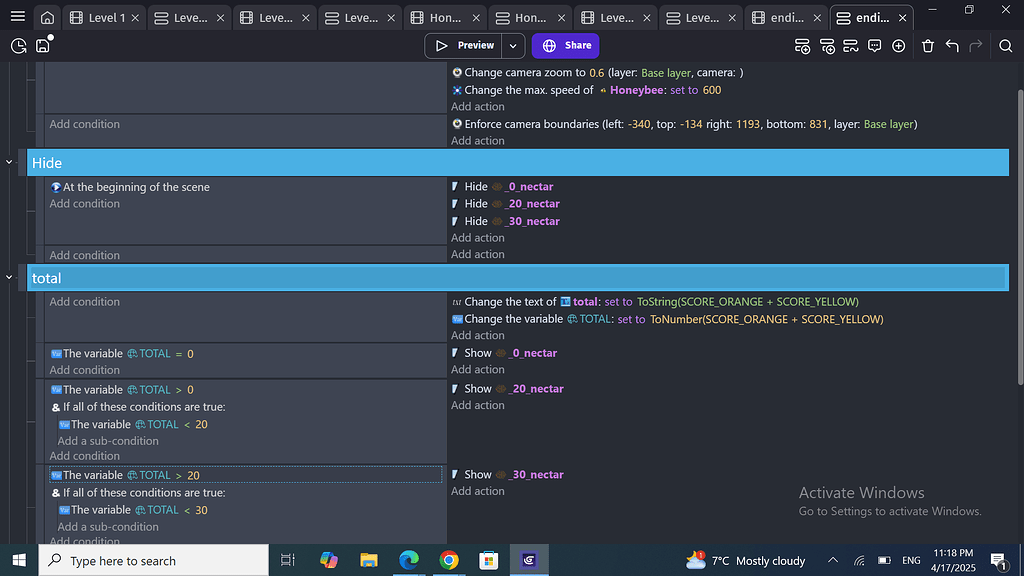Viewport: 1024px width, 576px height.
Task: Open the Preview options dropdown arrow
Action: click(512, 45)
